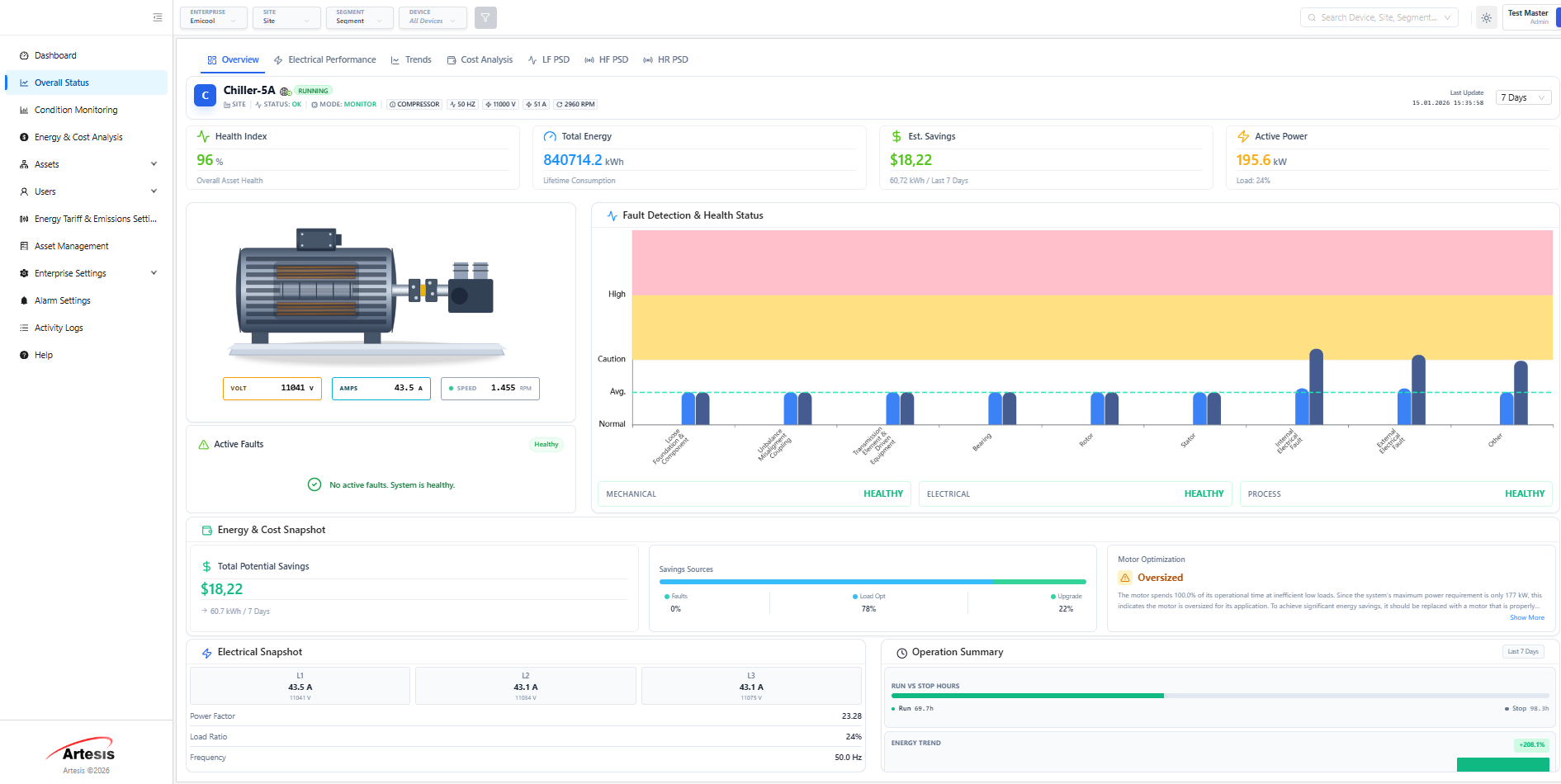Click the Oversized warning triangle icon
The image size is (1561, 784).
pyautogui.click(x=1125, y=579)
